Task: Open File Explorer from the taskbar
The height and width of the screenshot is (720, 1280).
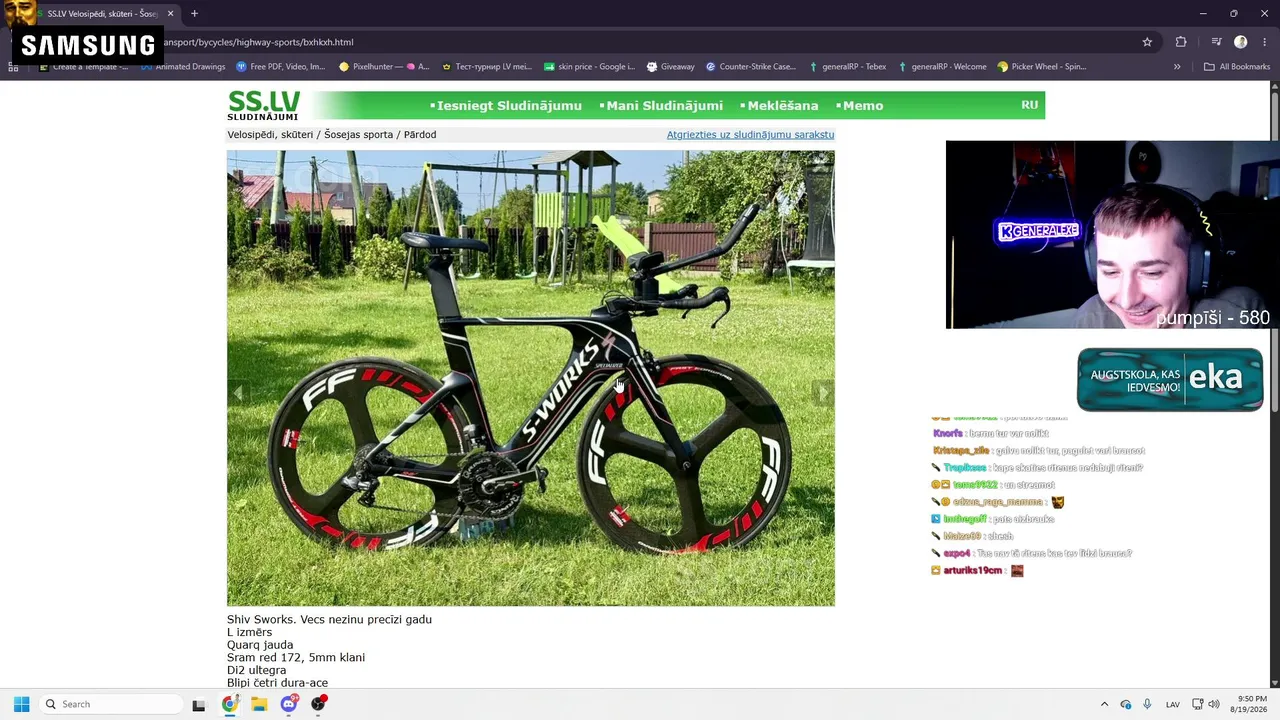Action: [x=259, y=704]
